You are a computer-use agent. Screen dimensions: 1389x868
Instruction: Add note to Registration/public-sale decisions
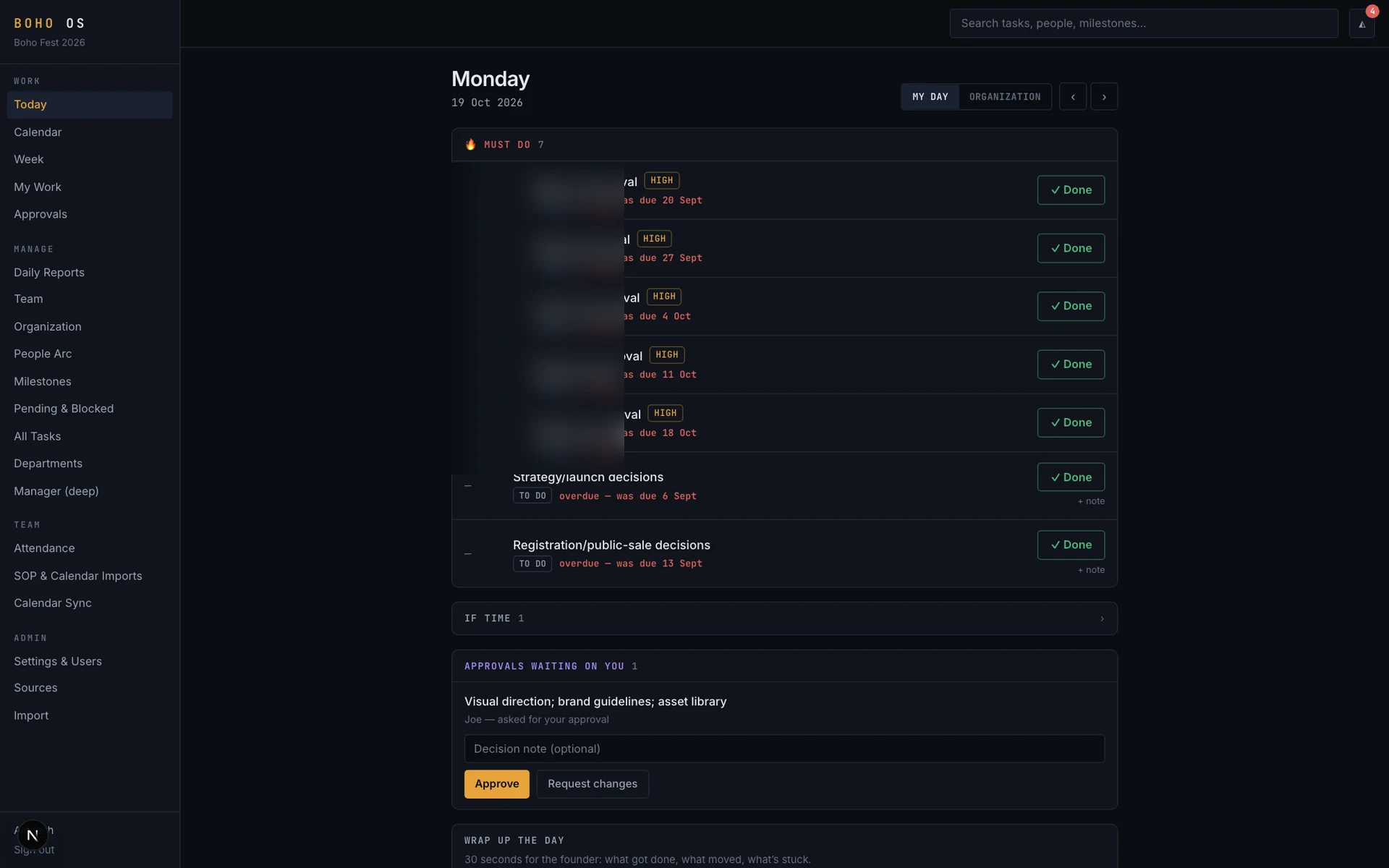click(1091, 570)
